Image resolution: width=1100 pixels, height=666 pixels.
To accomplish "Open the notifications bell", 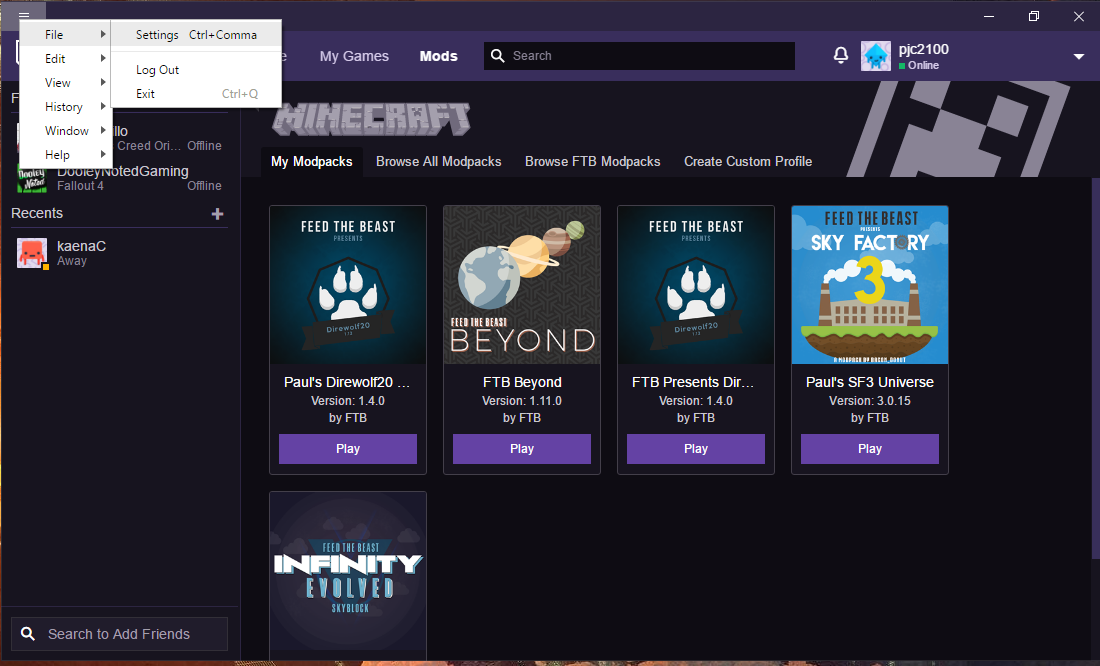I will point(840,56).
